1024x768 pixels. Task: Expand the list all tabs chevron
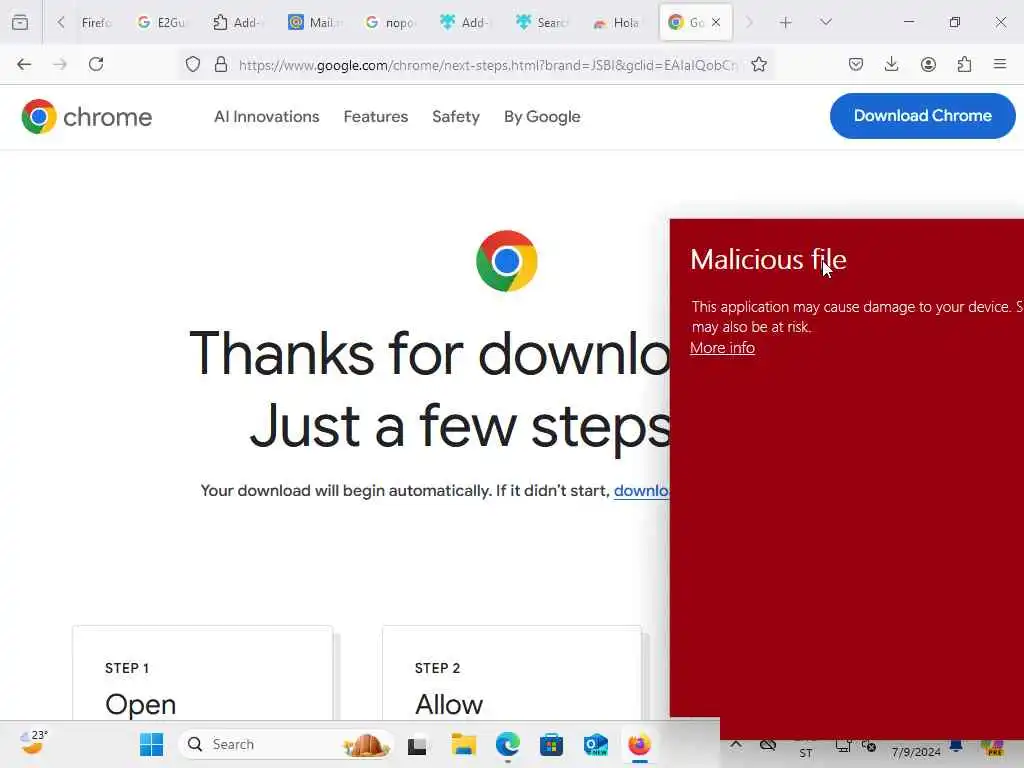tap(826, 22)
